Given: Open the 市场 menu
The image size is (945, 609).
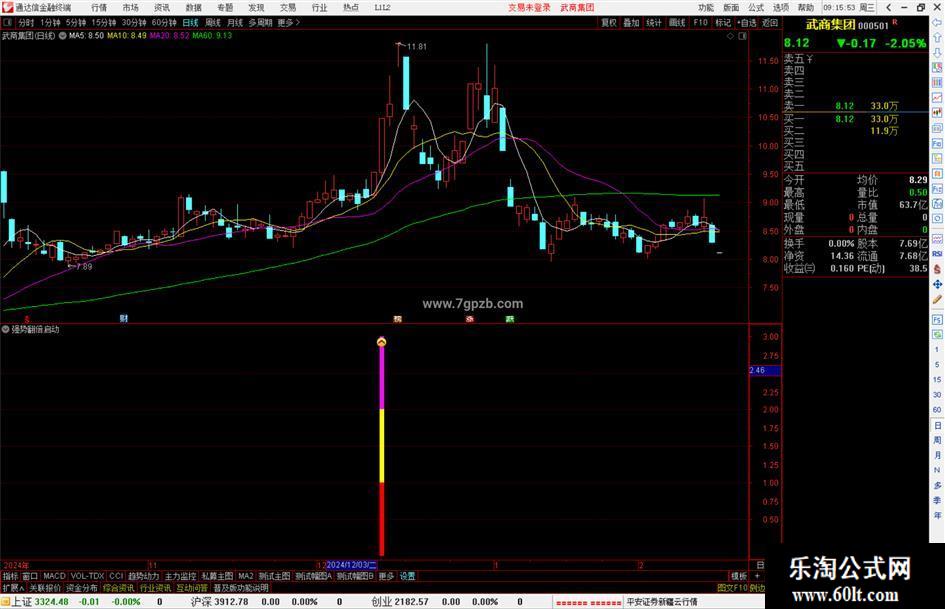Looking at the screenshot, I should tap(130, 7).
